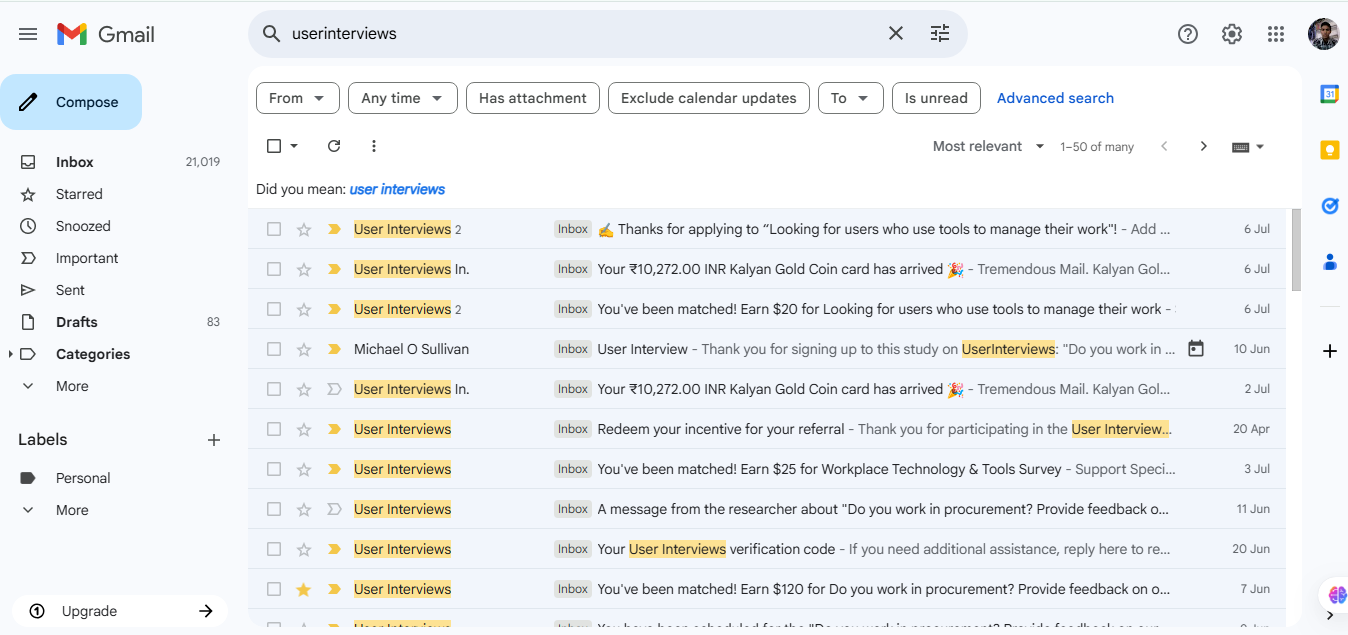
Task: Click the Upgrade button
Action: 120,611
